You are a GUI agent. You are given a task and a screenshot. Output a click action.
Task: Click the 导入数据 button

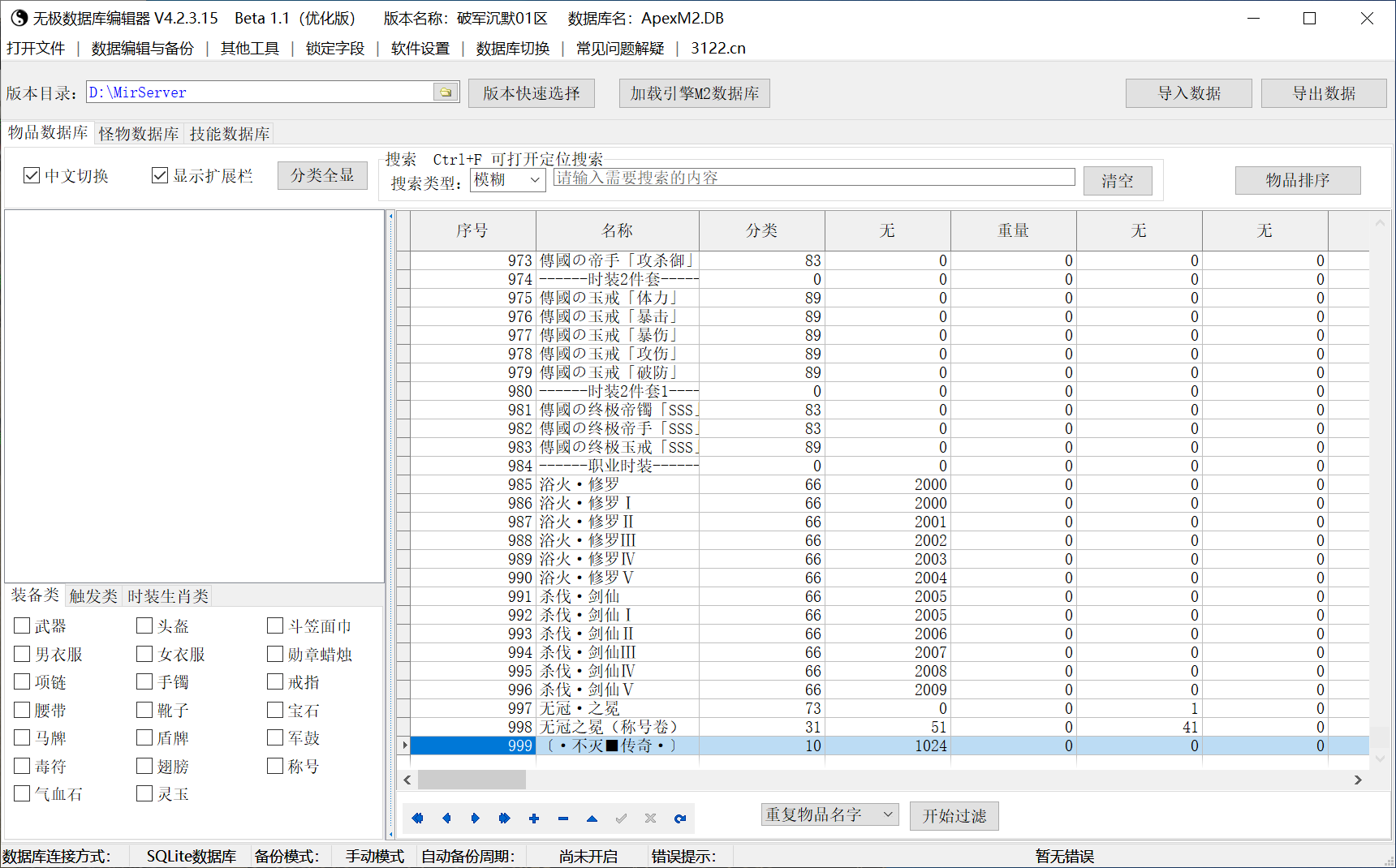1189,93
